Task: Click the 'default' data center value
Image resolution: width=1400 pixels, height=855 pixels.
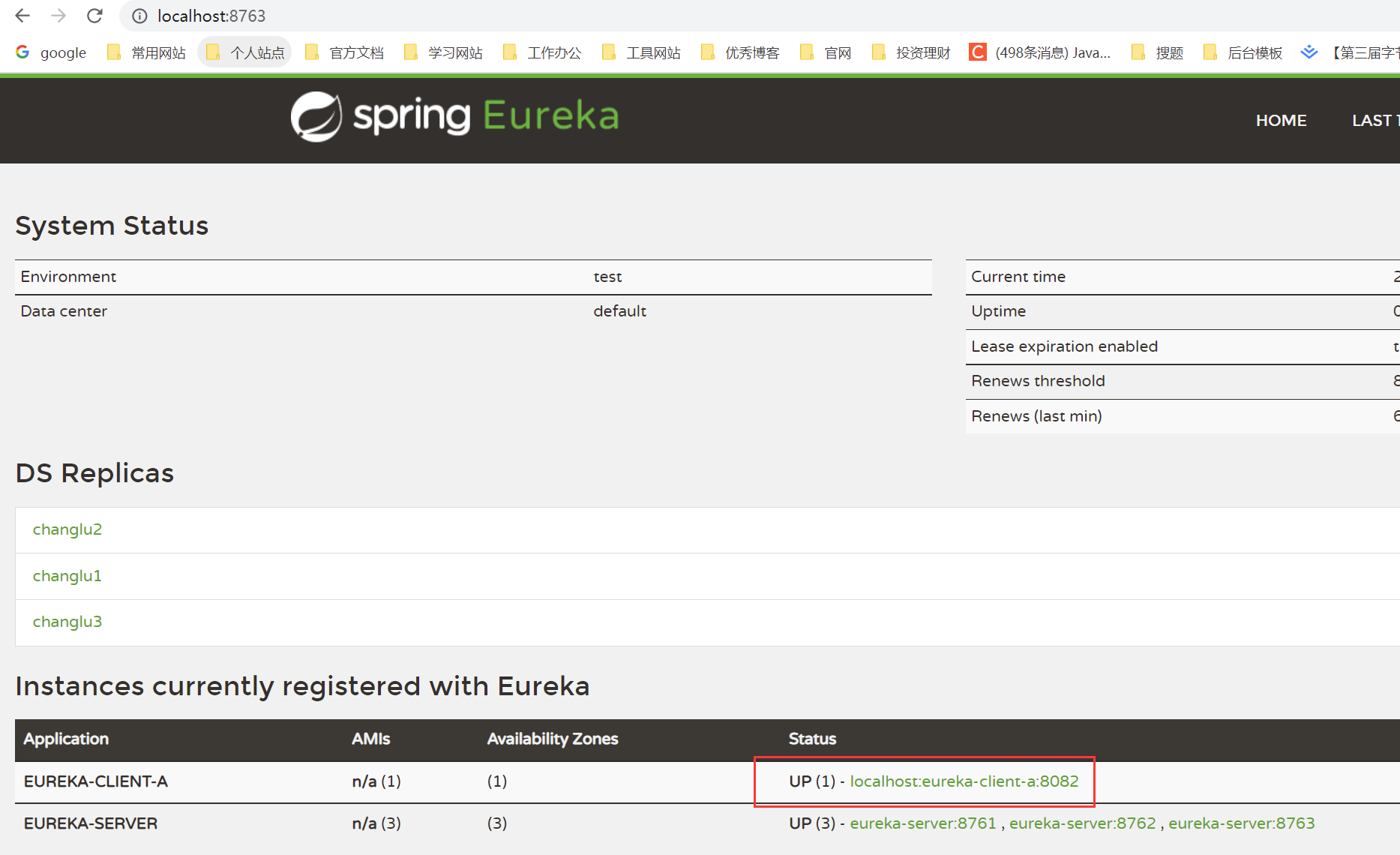Action: point(619,311)
